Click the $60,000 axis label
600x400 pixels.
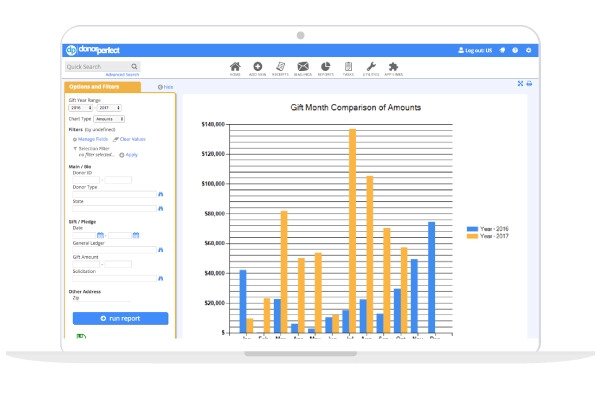tap(215, 243)
